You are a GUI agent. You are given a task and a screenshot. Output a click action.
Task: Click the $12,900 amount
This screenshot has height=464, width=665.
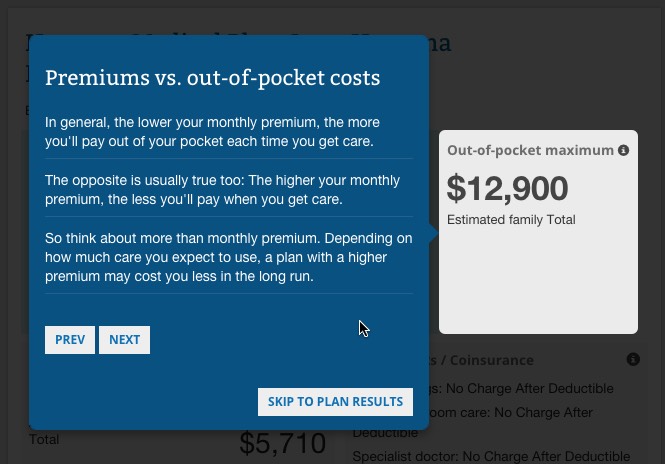coord(507,188)
